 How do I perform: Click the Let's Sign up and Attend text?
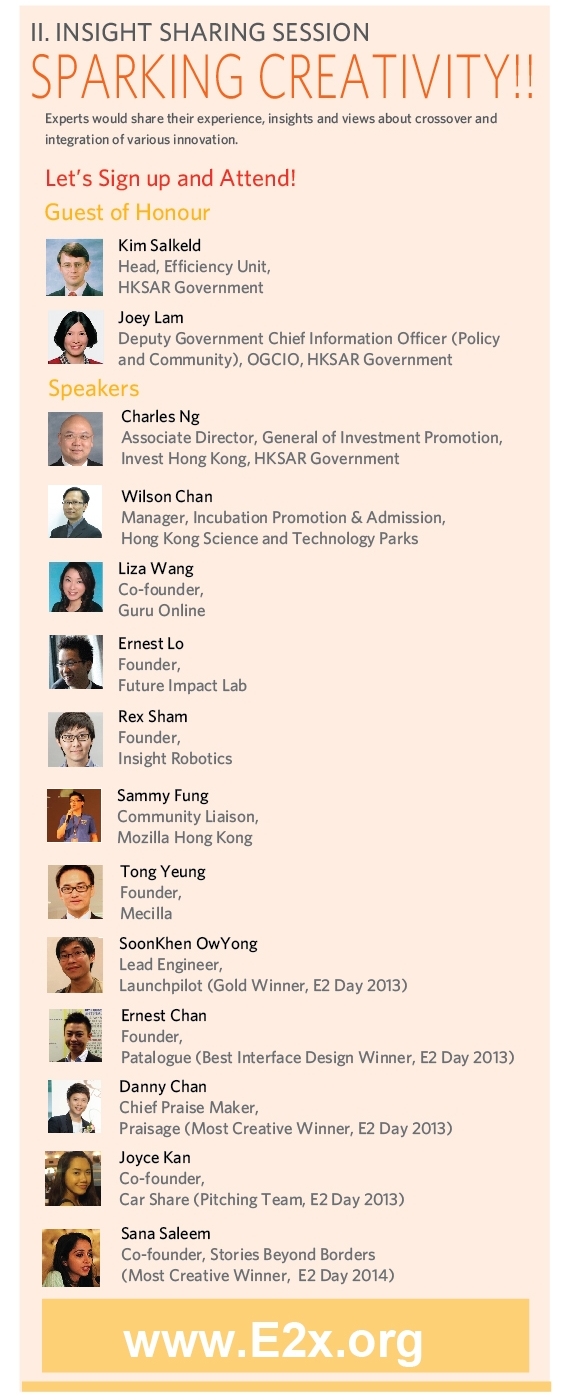coord(170,179)
